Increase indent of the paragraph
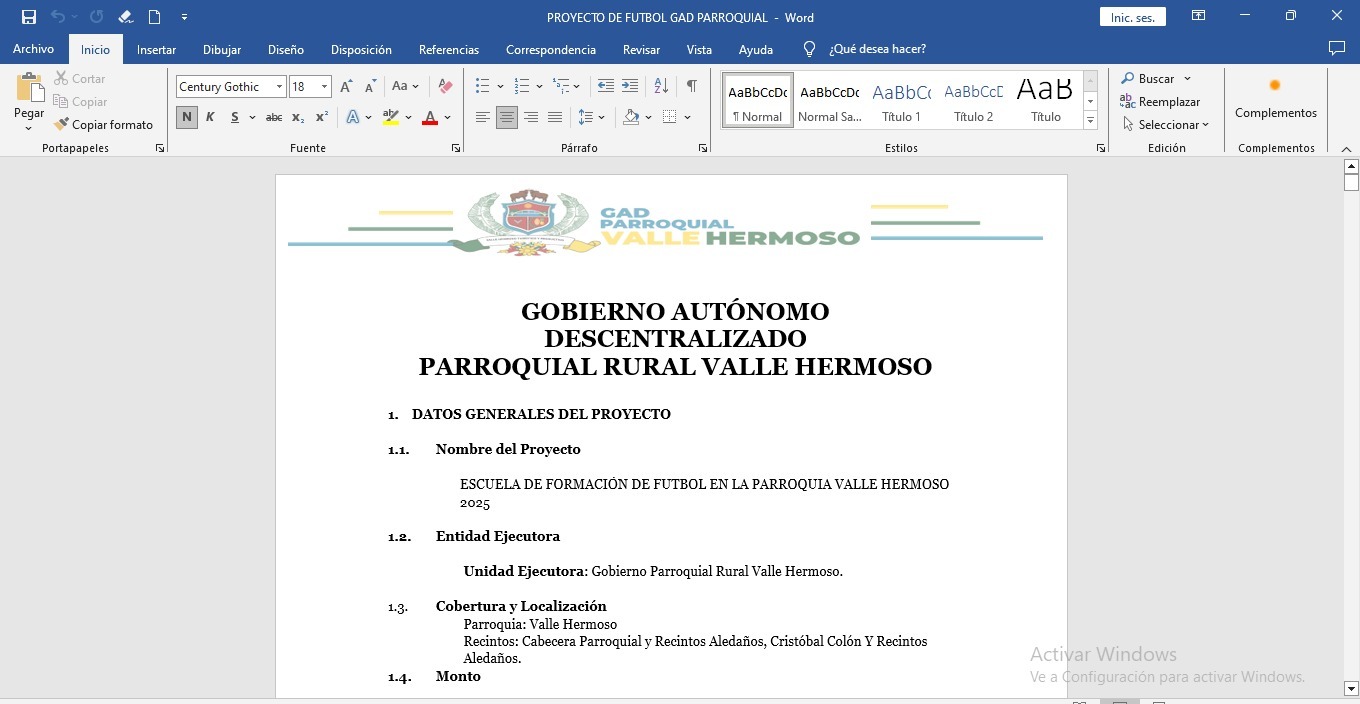Viewport: 1360px width, 704px height. point(630,87)
